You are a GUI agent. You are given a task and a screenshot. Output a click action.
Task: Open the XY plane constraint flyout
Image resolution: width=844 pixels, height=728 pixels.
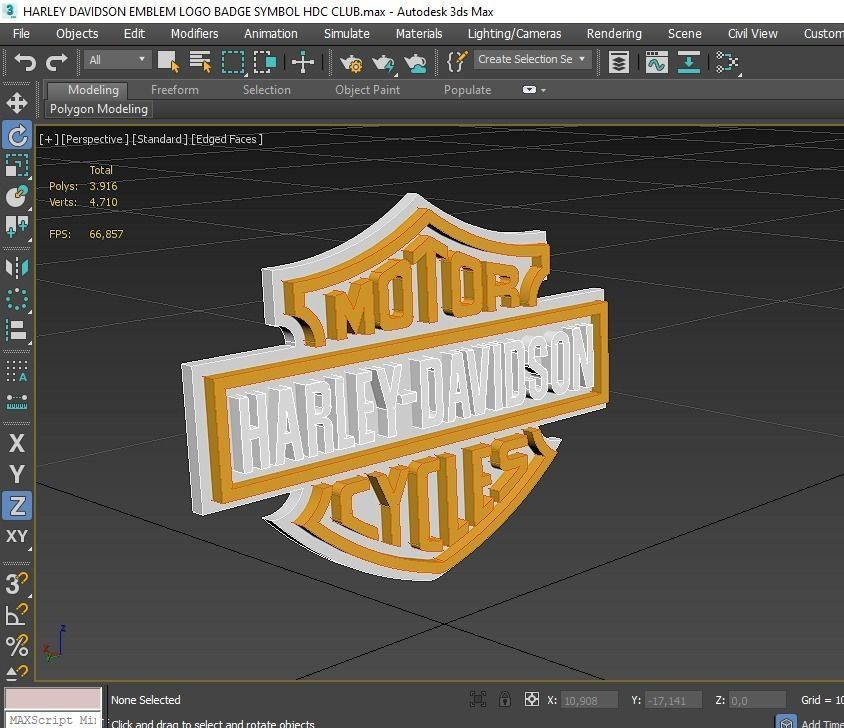click(17, 536)
